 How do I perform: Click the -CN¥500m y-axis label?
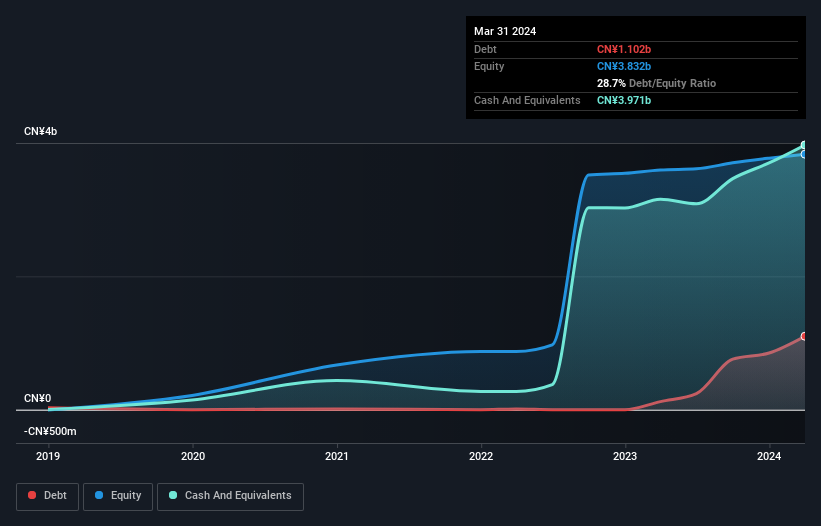50,431
